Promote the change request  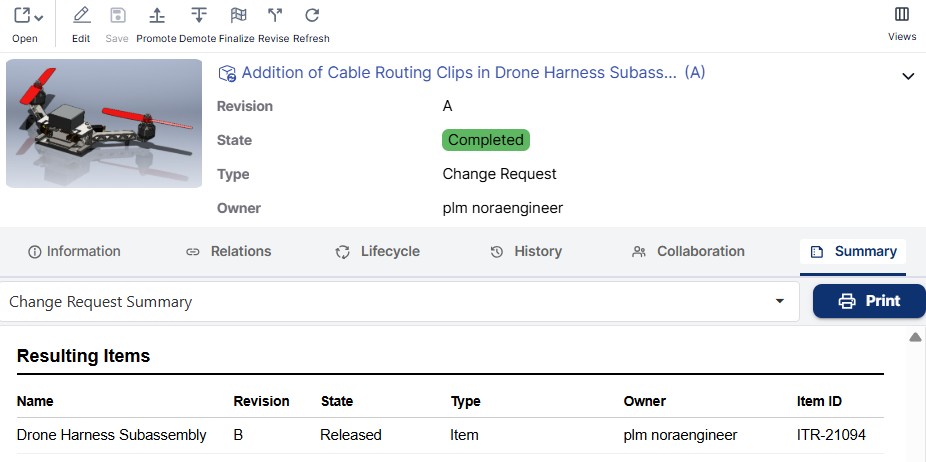coord(156,16)
